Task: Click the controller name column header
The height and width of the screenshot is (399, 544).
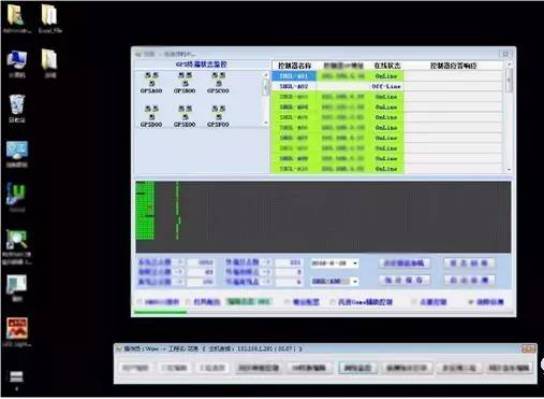Action: 295,66
